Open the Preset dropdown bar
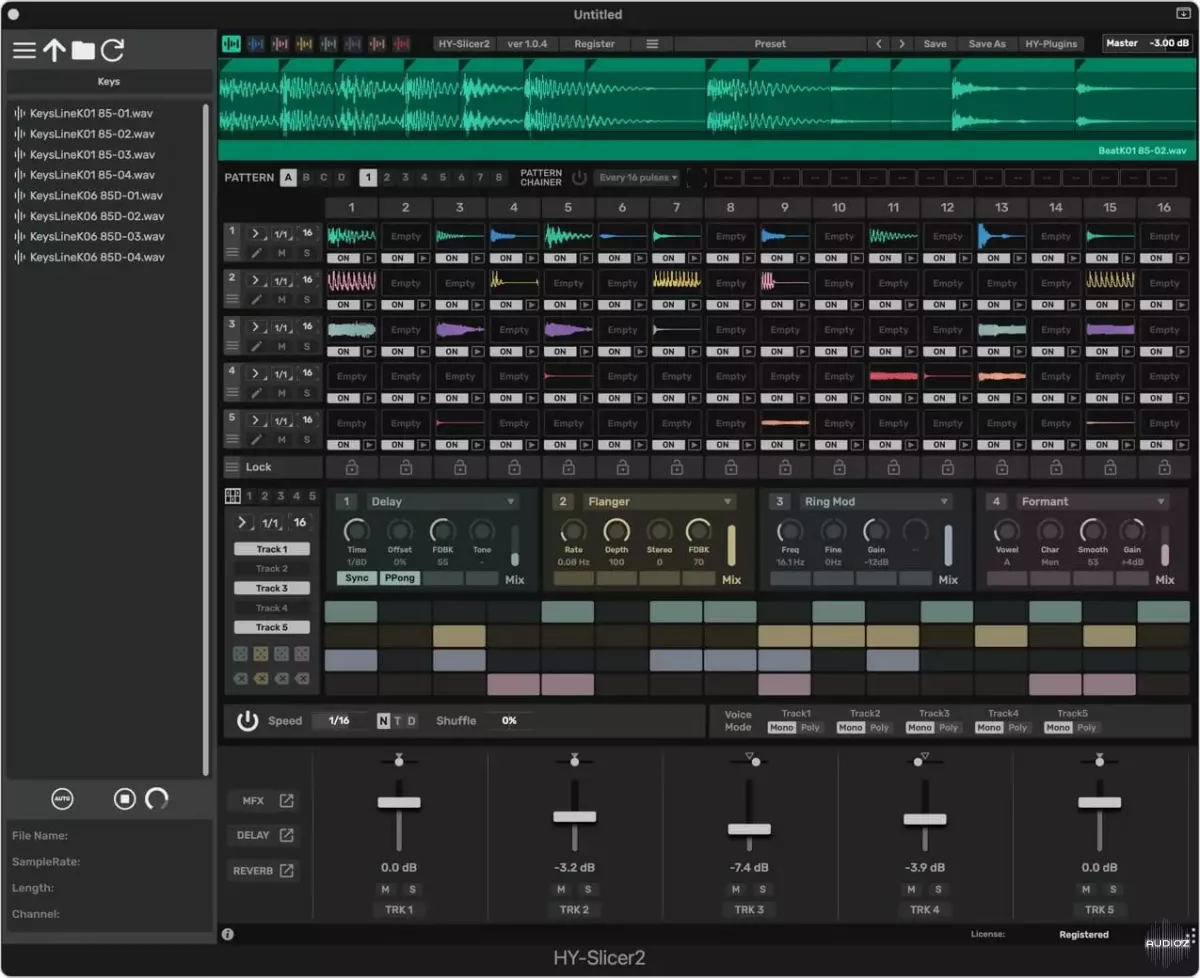The image size is (1200, 978). pyautogui.click(x=770, y=44)
